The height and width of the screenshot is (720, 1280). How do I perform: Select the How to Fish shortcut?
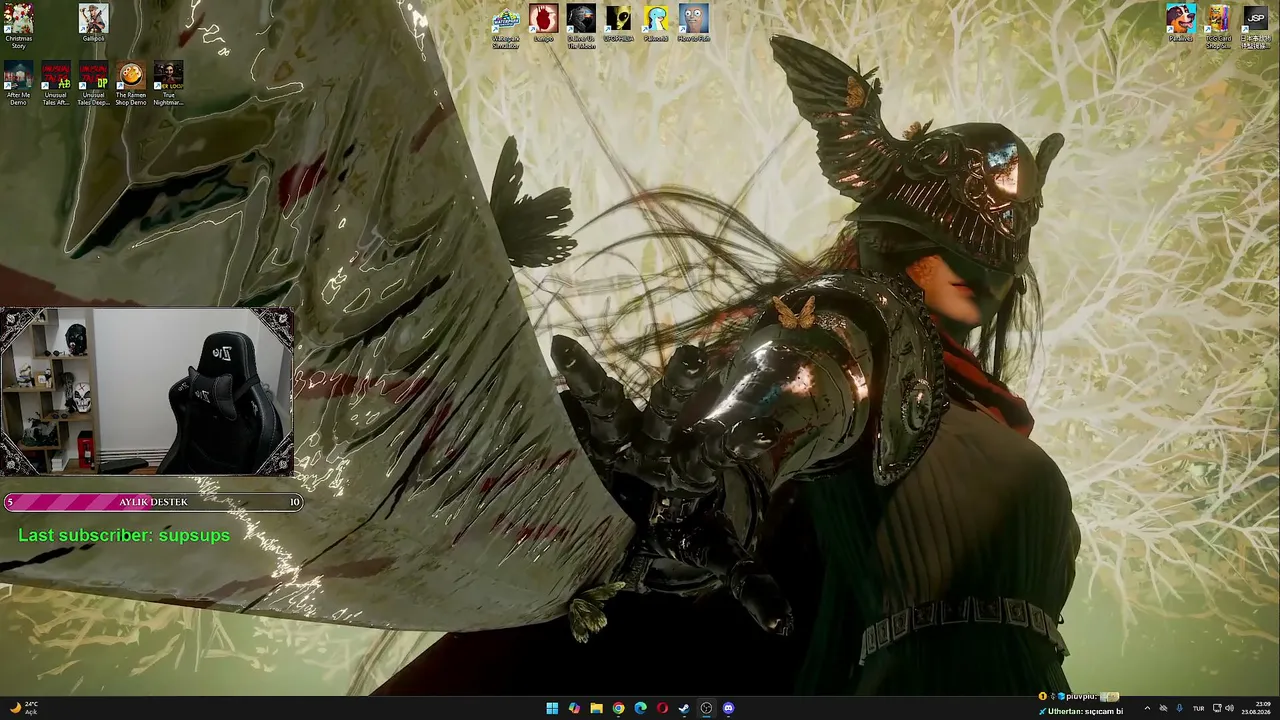coord(693,23)
